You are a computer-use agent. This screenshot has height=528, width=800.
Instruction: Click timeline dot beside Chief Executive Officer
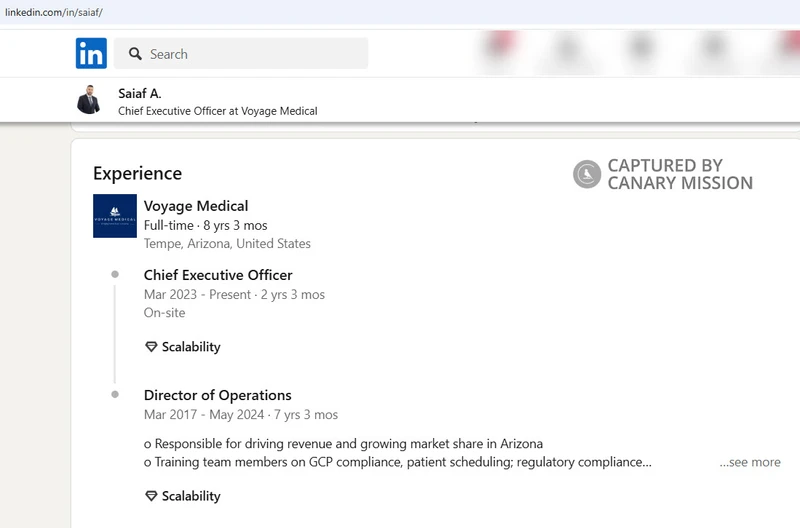[x=115, y=274]
